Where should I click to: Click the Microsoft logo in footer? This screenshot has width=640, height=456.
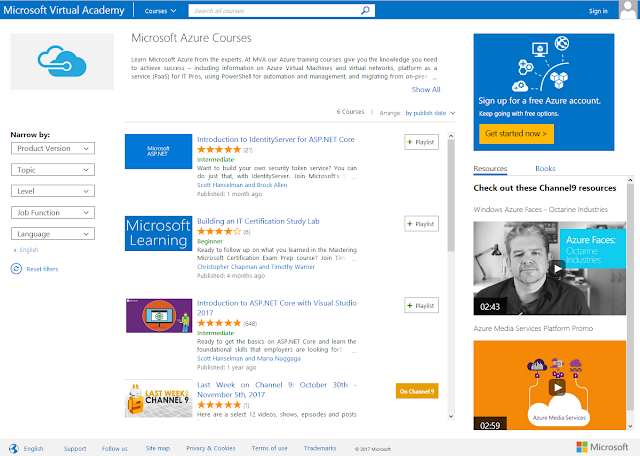click(x=602, y=447)
